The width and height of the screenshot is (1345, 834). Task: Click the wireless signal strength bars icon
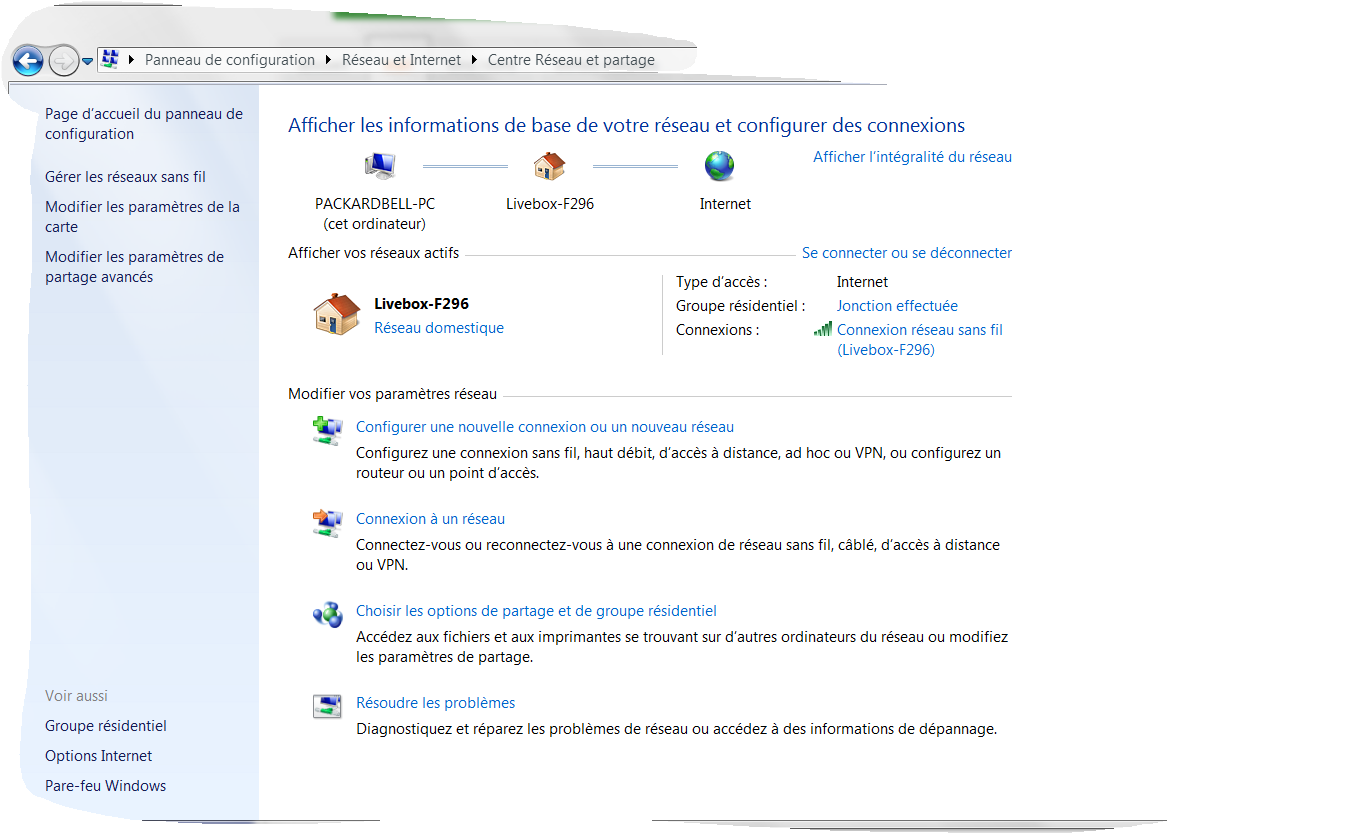click(x=822, y=329)
